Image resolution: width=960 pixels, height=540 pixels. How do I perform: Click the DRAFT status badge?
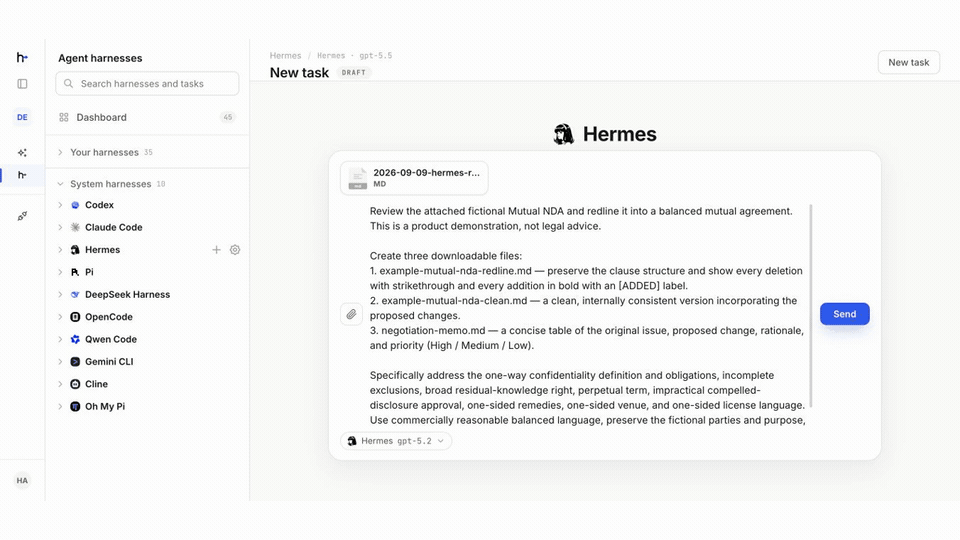point(354,73)
